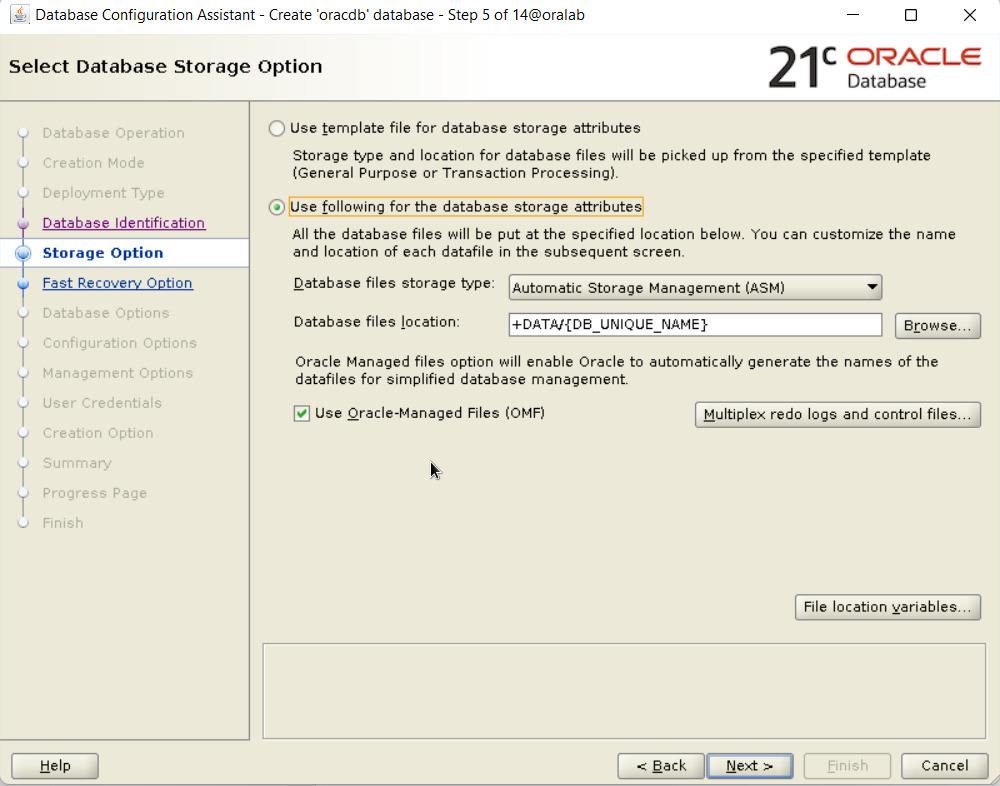Go Back to previous step
This screenshot has width=1000, height=786.
tap(659, 766)
